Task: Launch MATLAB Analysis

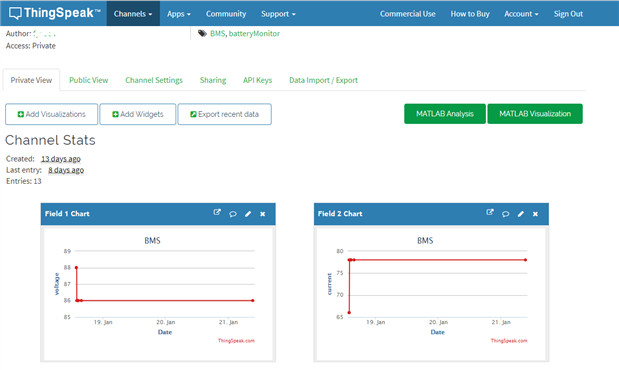Action: (x=445, y=114)
